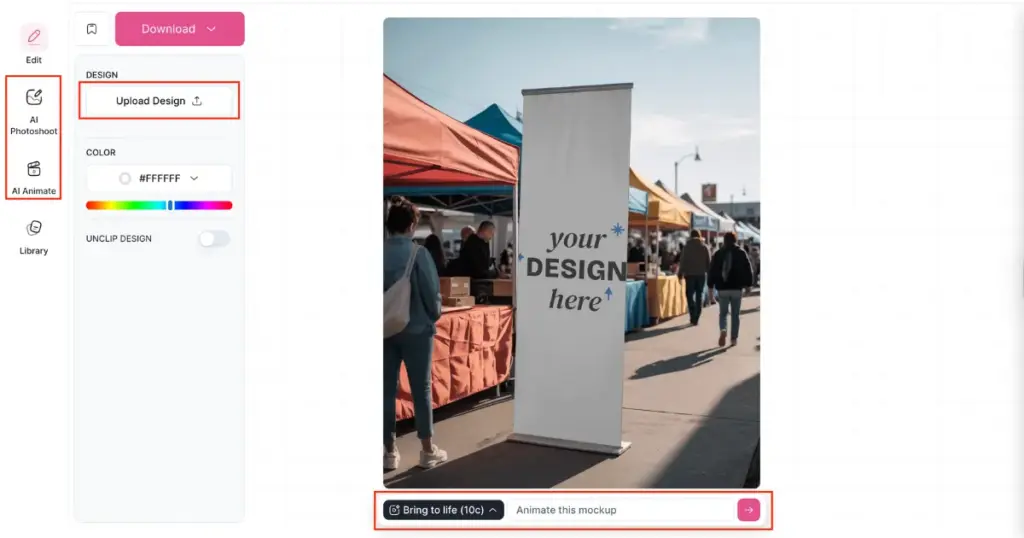Click the Animate this mockup text field
The width and height of the screenshot is (1024, 538).
620,510
